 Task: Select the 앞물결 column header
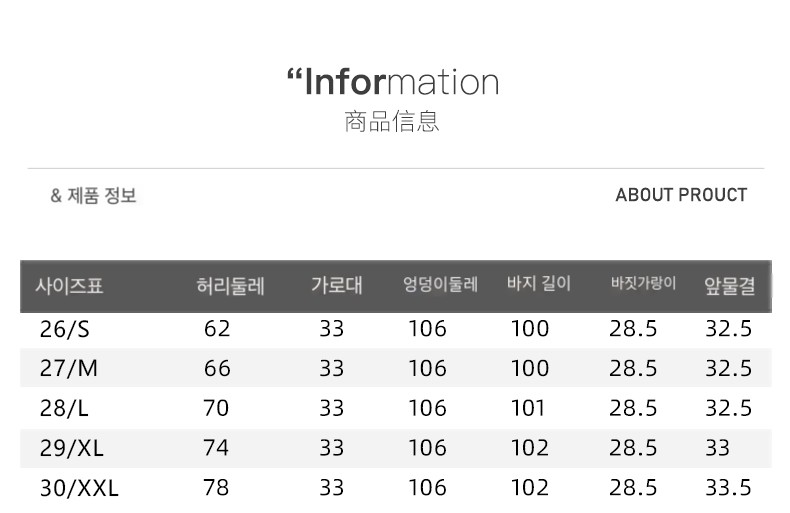(730, 286)
